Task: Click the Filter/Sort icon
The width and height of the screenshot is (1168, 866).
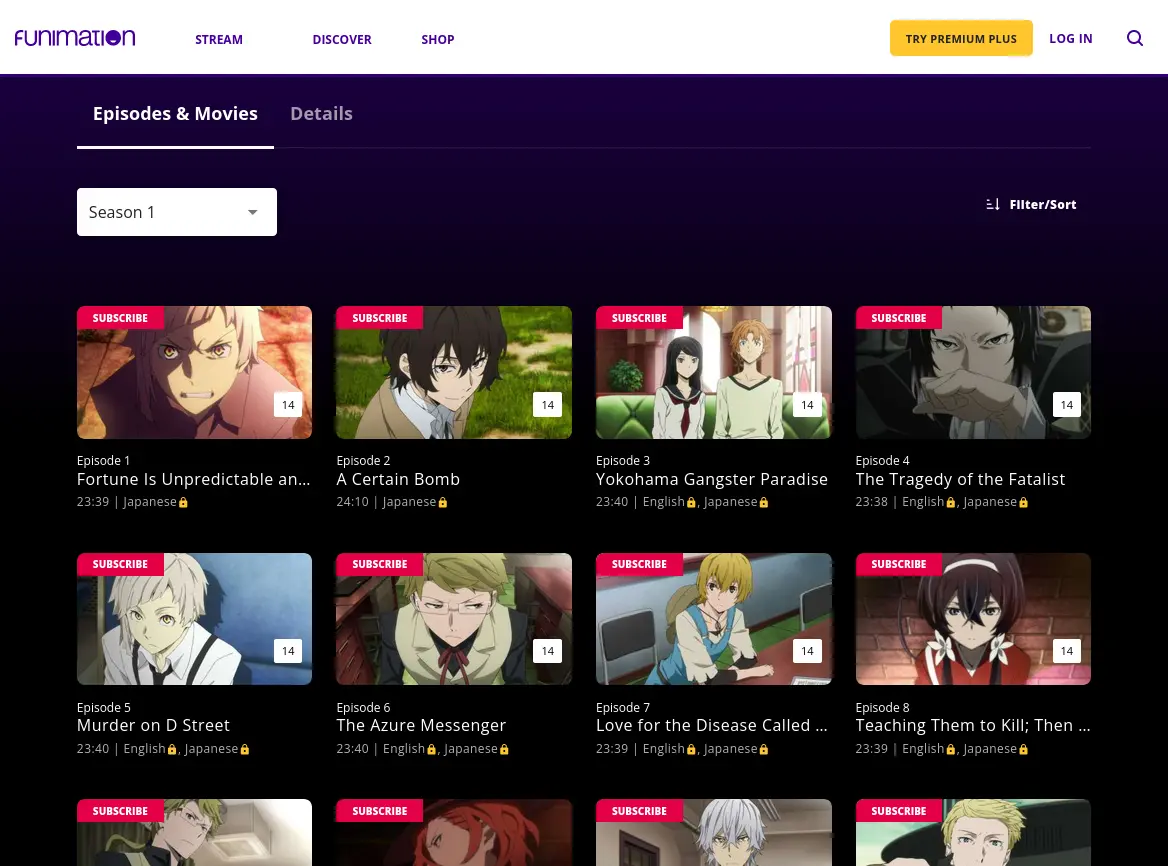Action: point(993,204)
